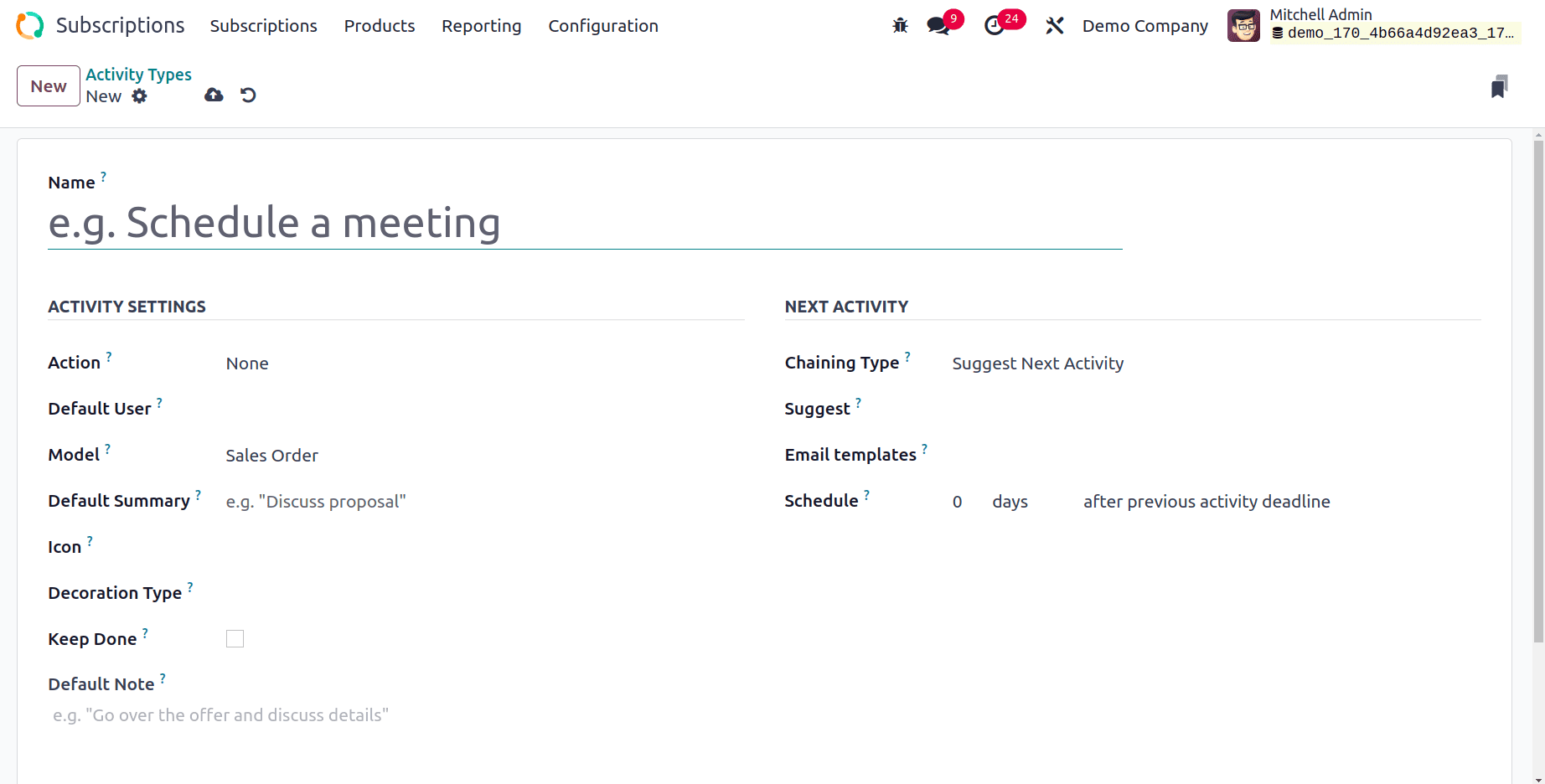Expand the Model dropdown showing Sales Order
1545x784 pixels.
tap(478, 456)
